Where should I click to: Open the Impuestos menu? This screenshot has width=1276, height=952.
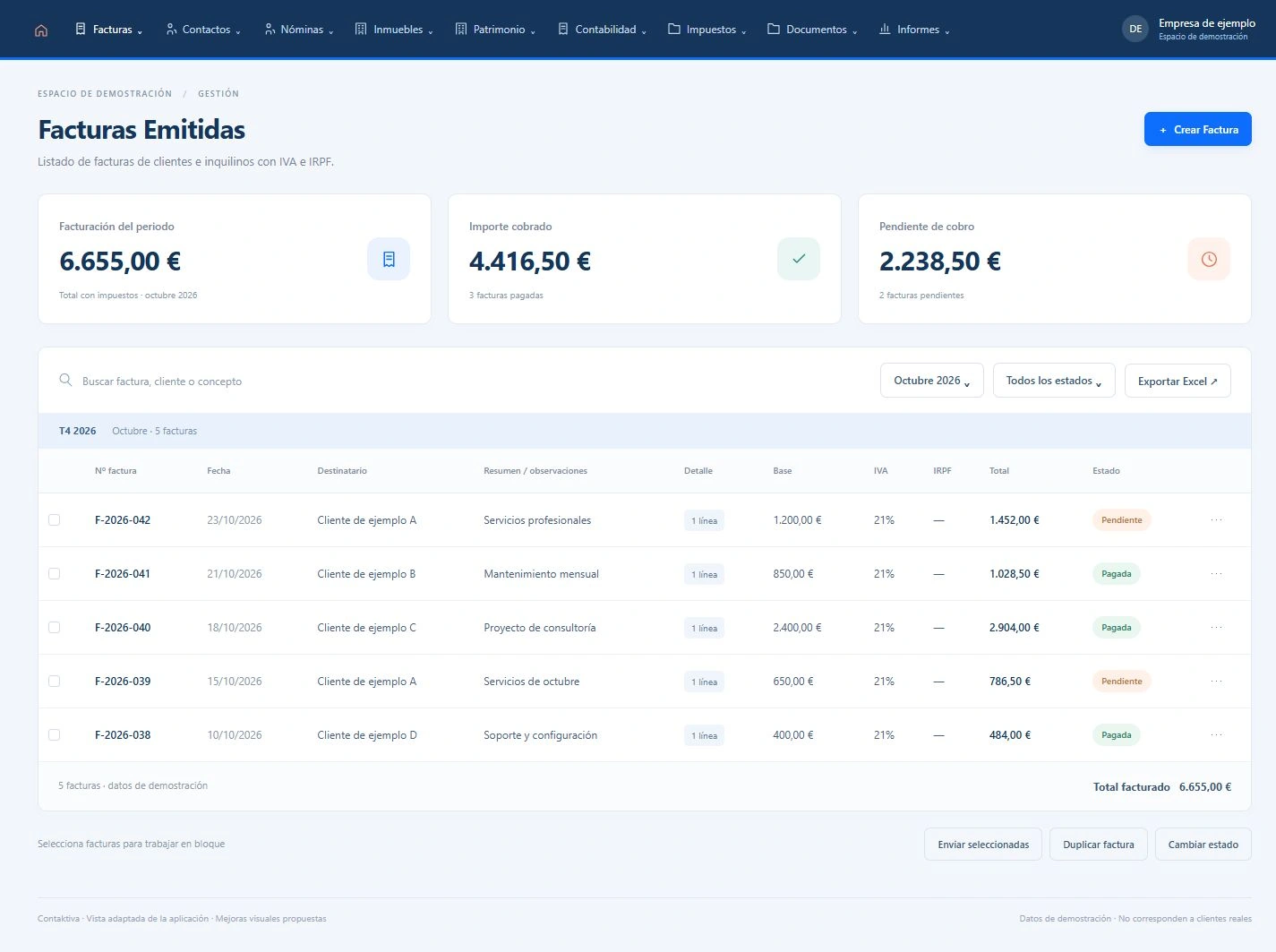click(x=707, y=30)
